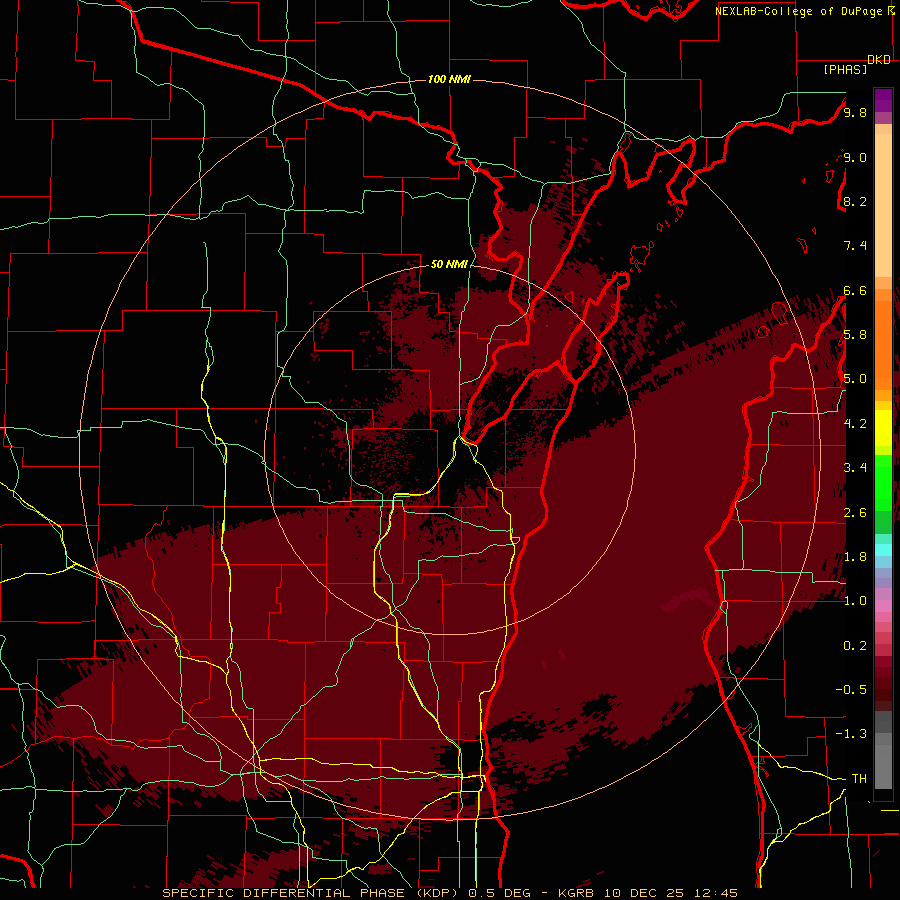900x900 pixels.
Task: Click the 0.2 value on the legend
Action: [x=855, y=646]
